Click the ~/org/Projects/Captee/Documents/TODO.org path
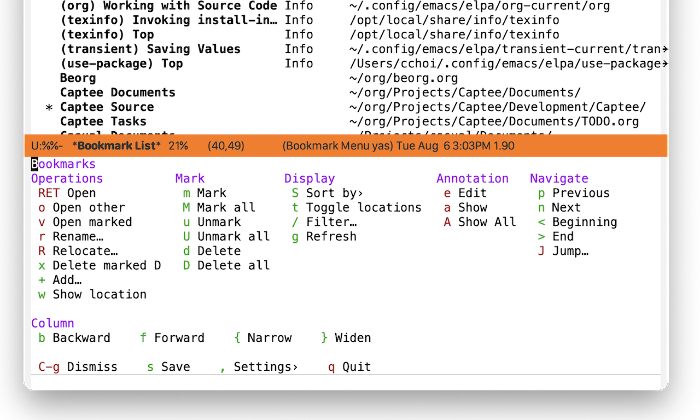The height and width of the screenshot is (420, 700). tap(494, 121)
